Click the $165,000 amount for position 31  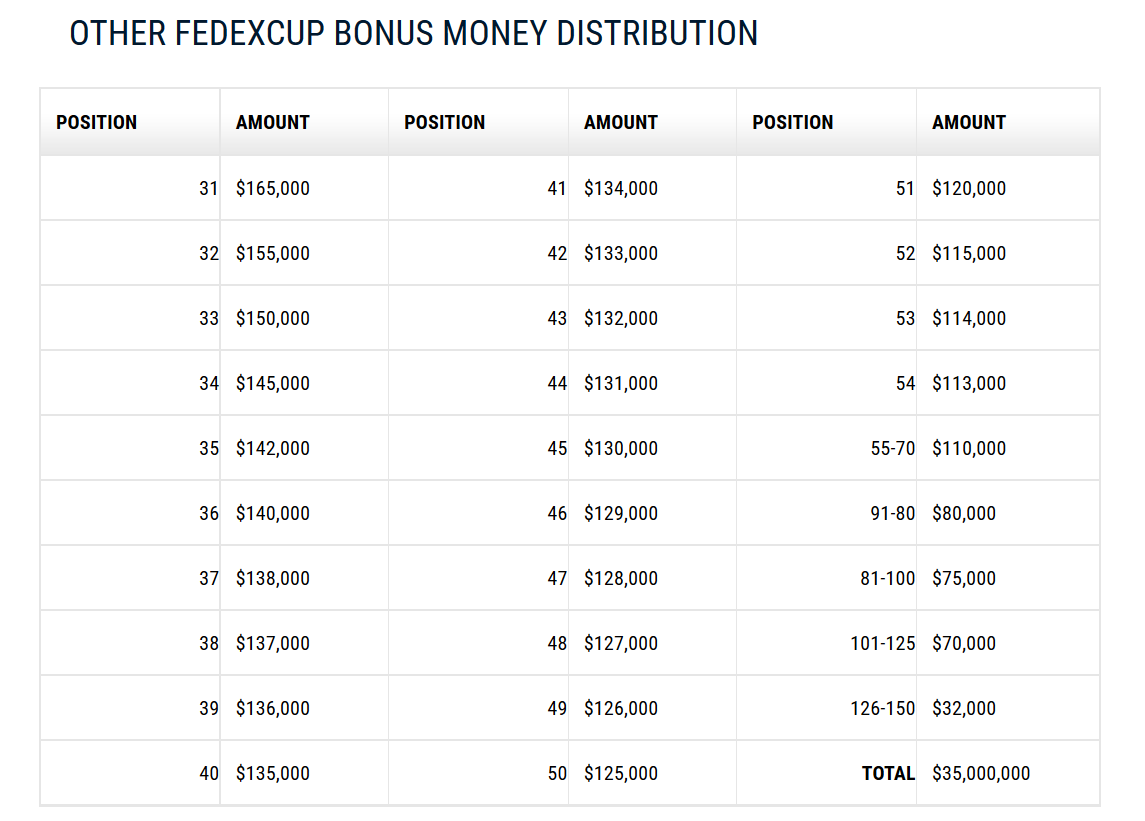pyautogui.click(x=272, y=188)
